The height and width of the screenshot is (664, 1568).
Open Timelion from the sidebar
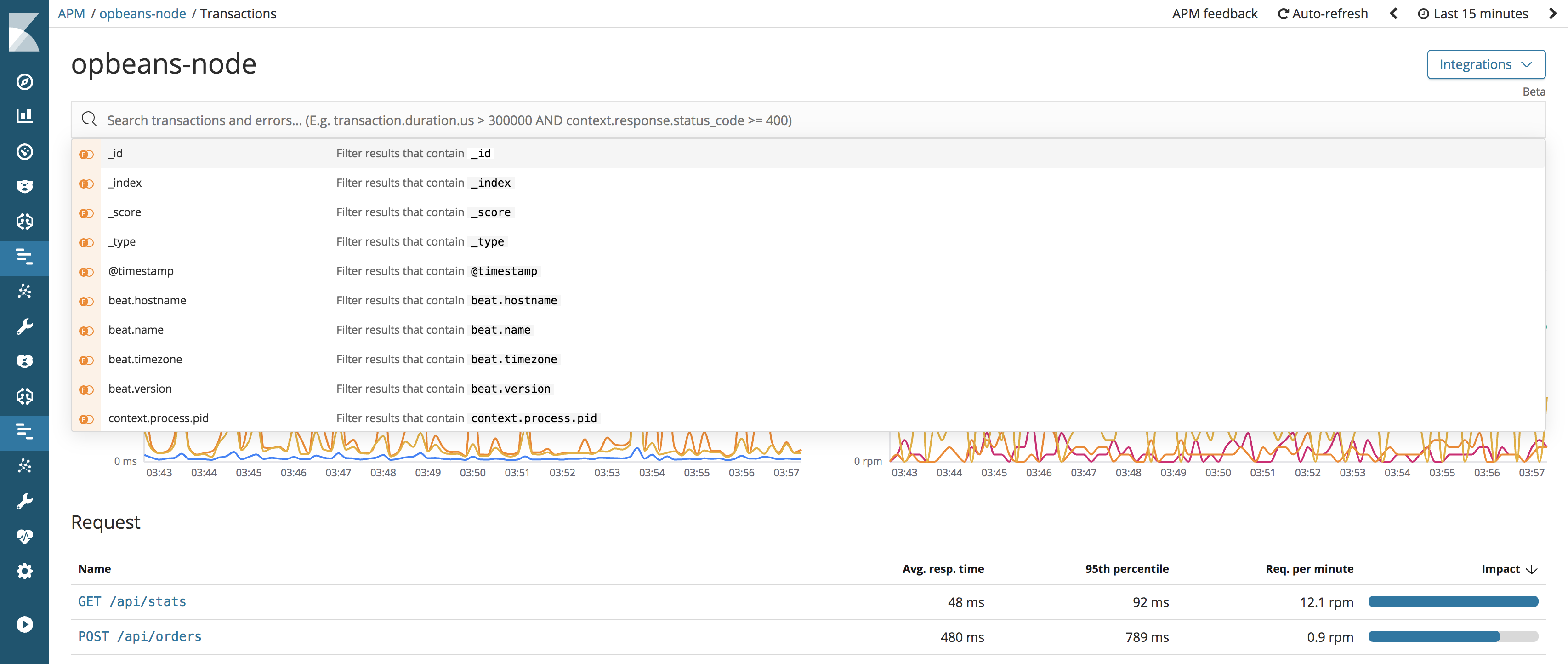click(x=24, y=152)
